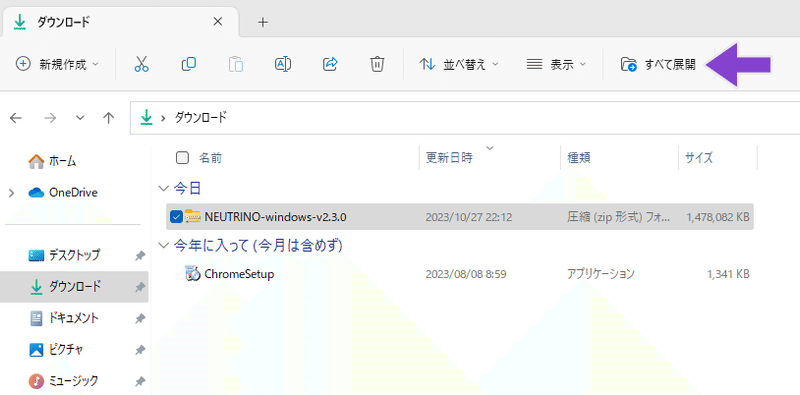Sort by the 名前 column header
Image resolution: width=800 pixels, height=395 pixels.
tap(210, 158)
